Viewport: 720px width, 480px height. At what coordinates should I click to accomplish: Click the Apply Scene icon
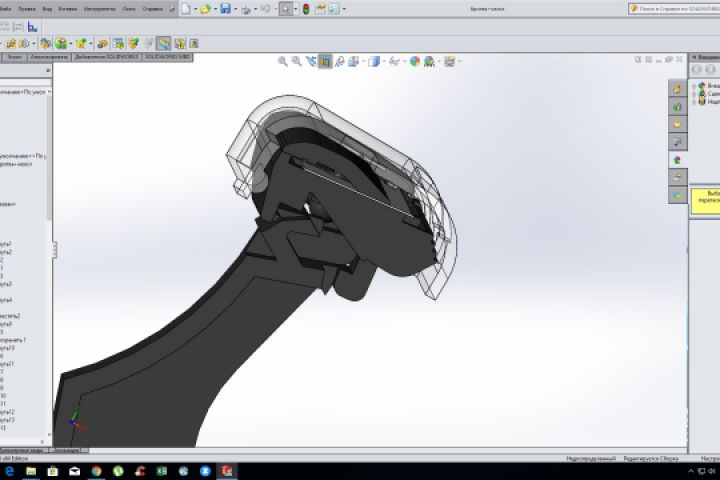click(x=429, y=61)
